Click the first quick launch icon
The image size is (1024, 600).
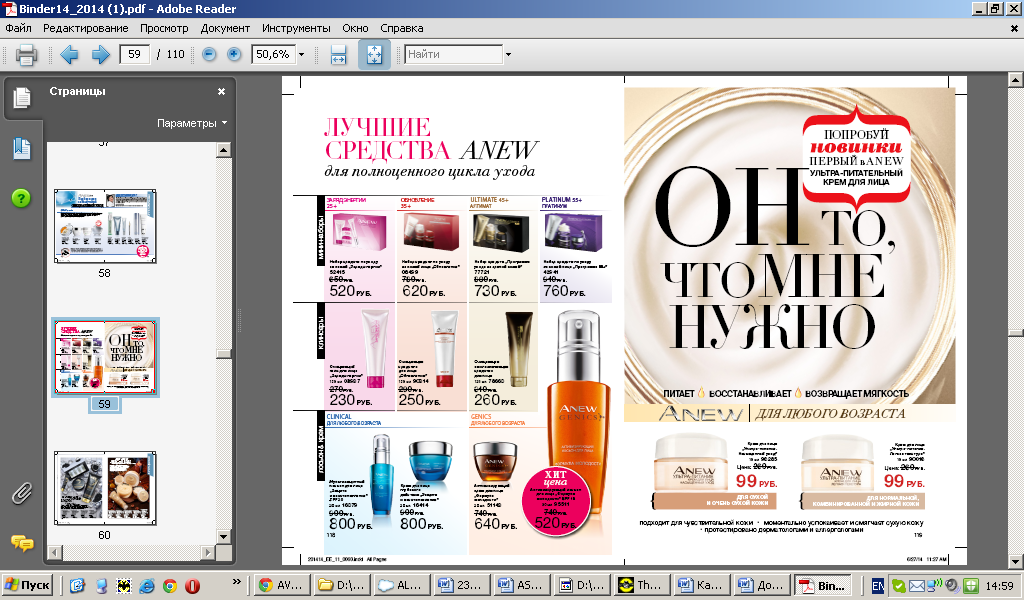(x=77, y=586)
